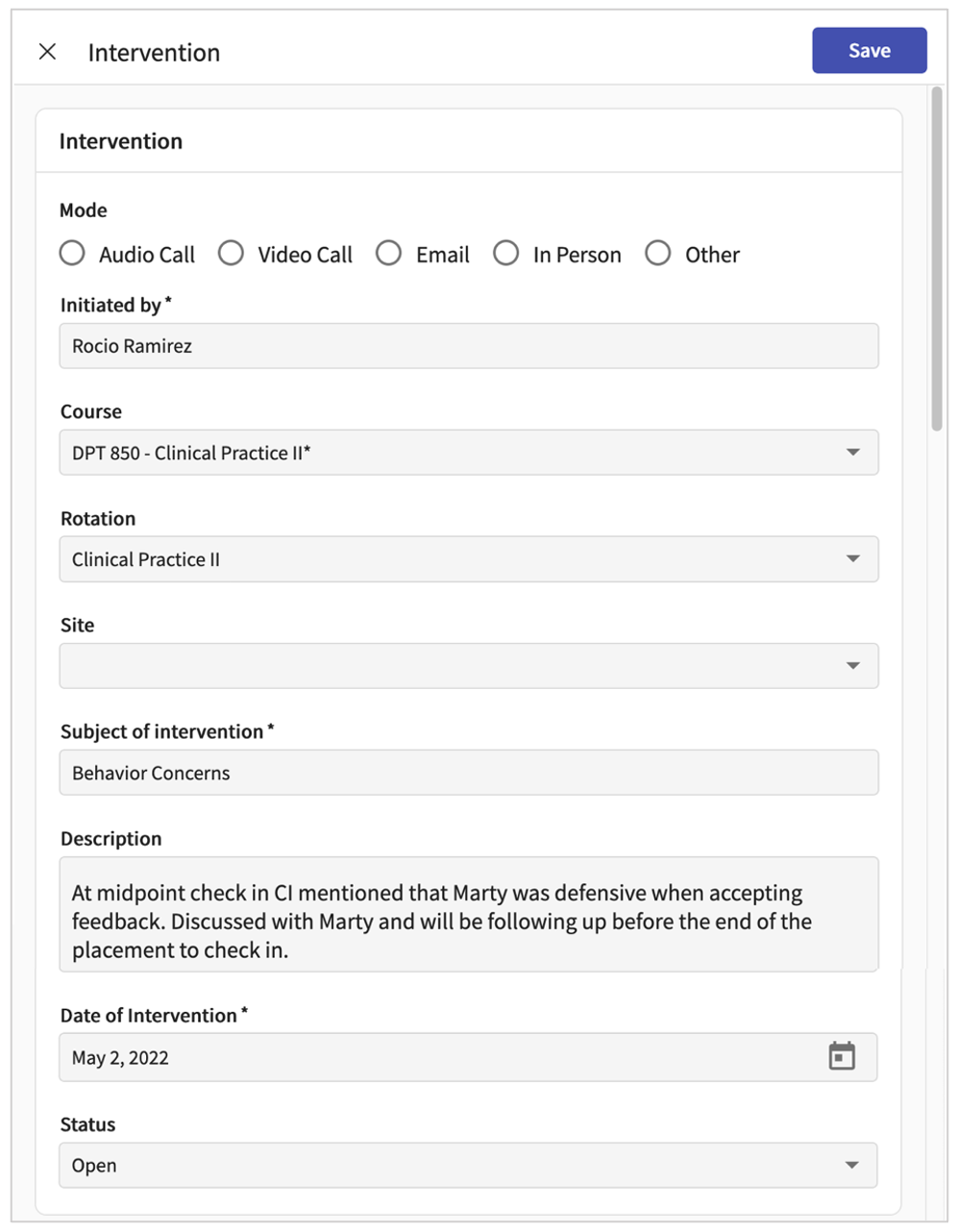Viewport: 957px width, 1232px height.
Task: Click the Date of Intervention field
Action: tap(432, 1056)
